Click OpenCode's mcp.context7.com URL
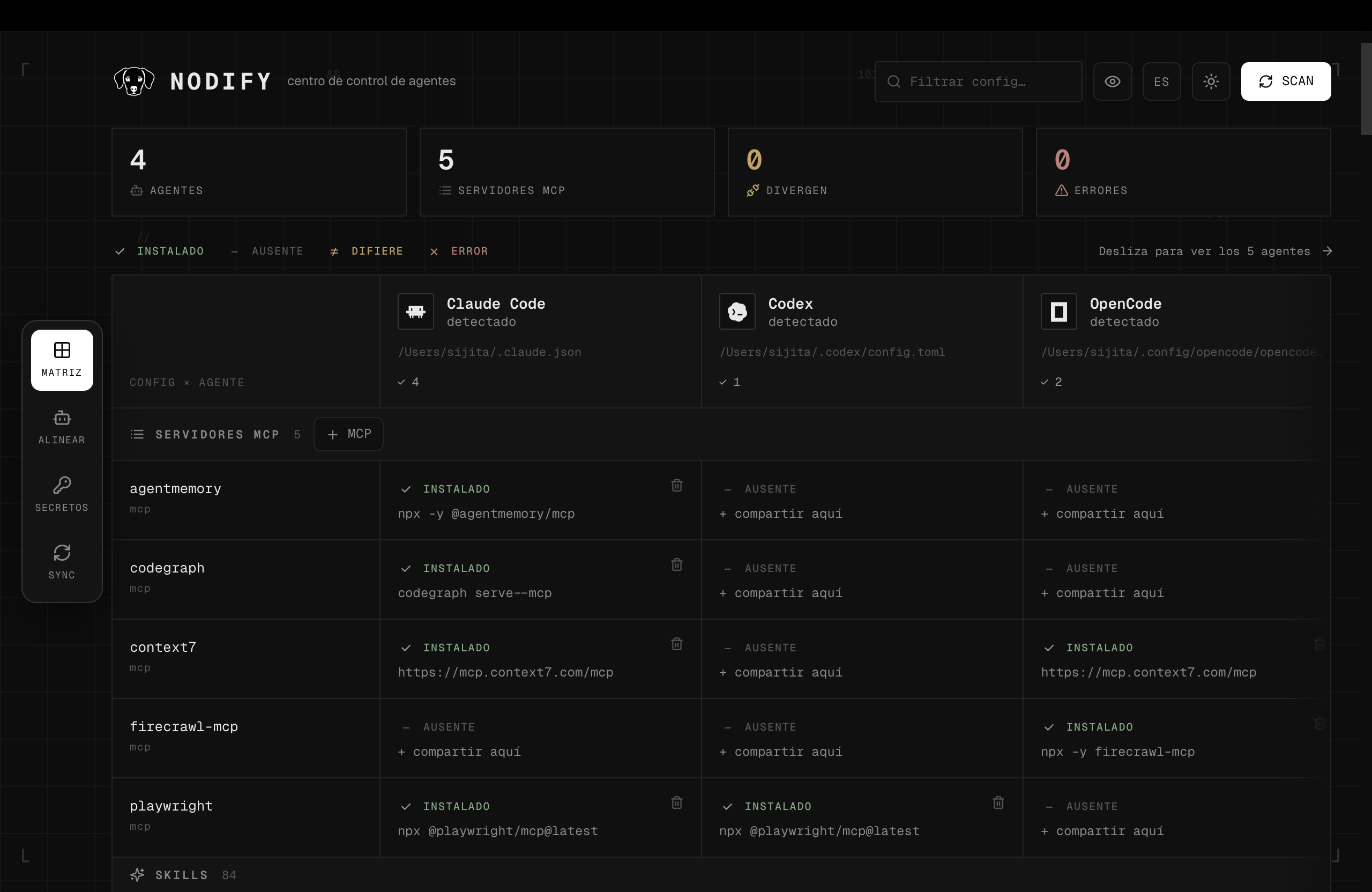The width and height of the screenshot is (1372, 892). [1149, 672]
